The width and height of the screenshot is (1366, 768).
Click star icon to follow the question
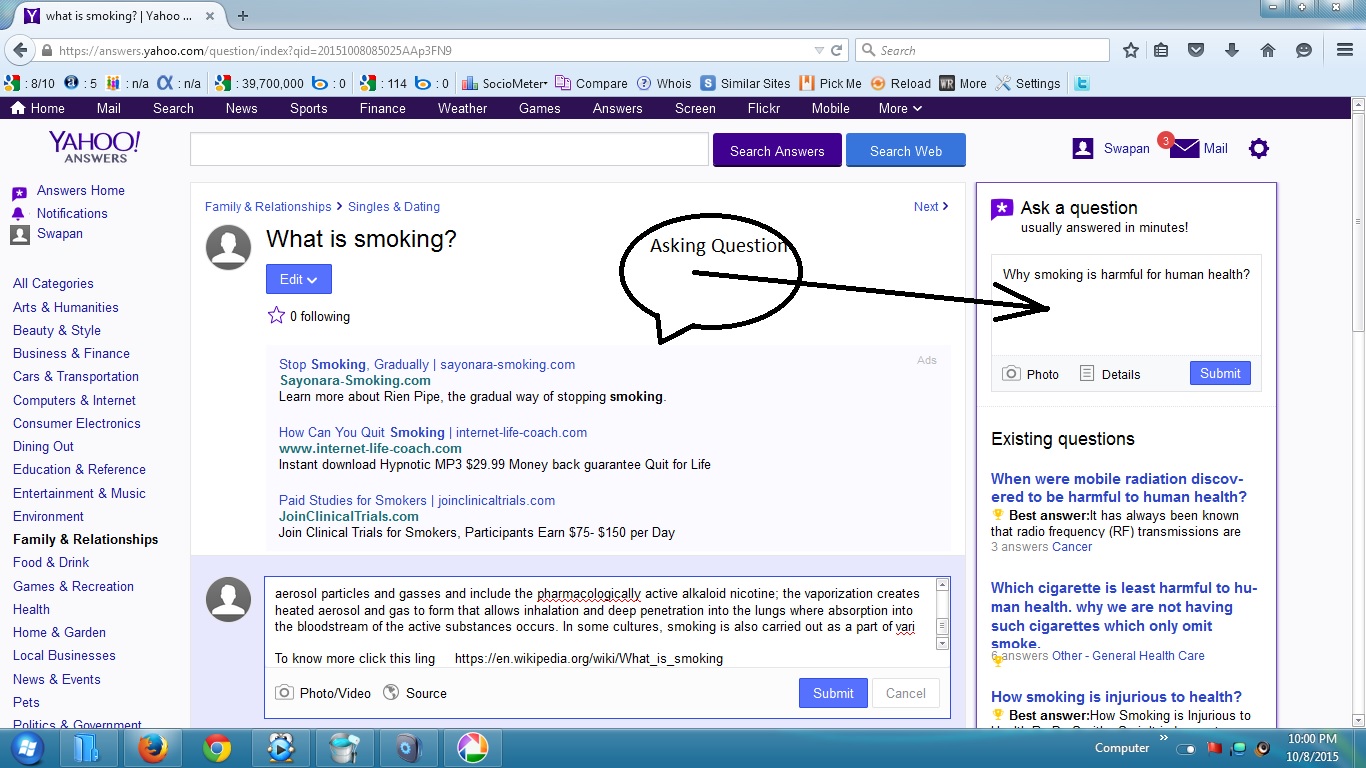point(276,316)
